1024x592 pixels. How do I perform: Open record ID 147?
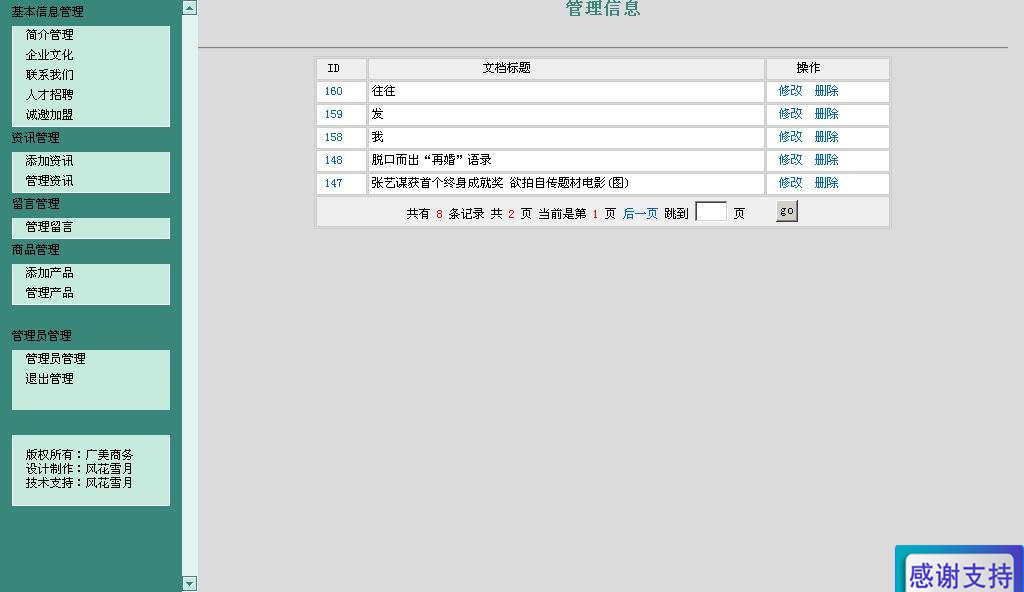point(334,183)
